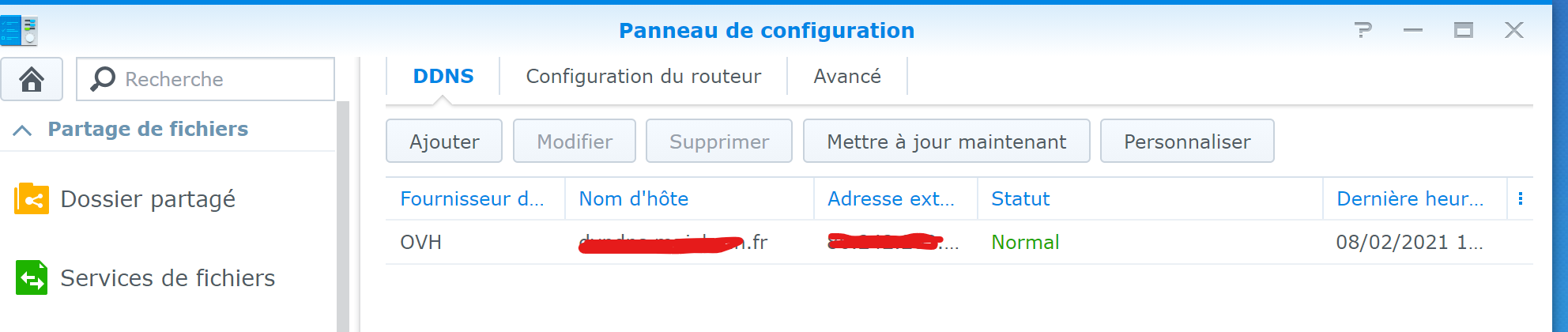Open the Control Panel home icon

coord(32,79)
